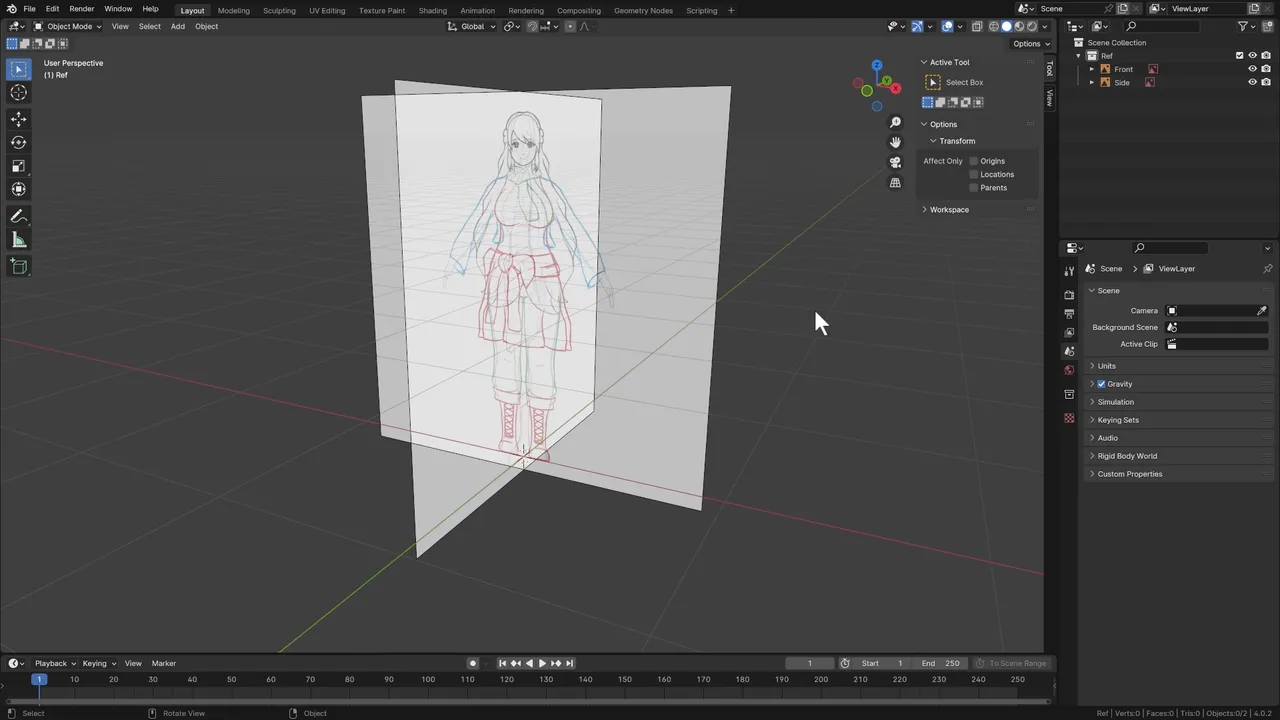1280x720 pixels.
Task: Enable the Locations checkbox
Action: [973, 174]
